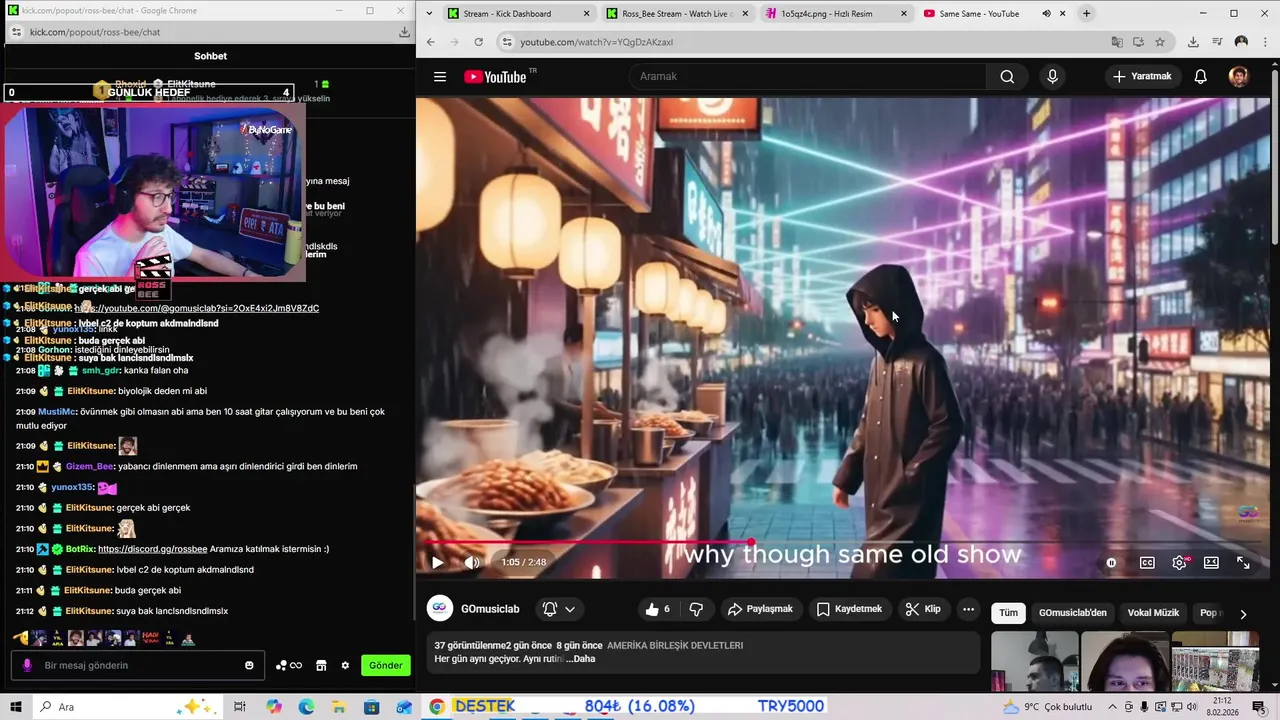Send message with green Gönder button
Image resolution: width=1280 pixels, height=720 pixels.
pyautogui.click(x=386, y=665)
